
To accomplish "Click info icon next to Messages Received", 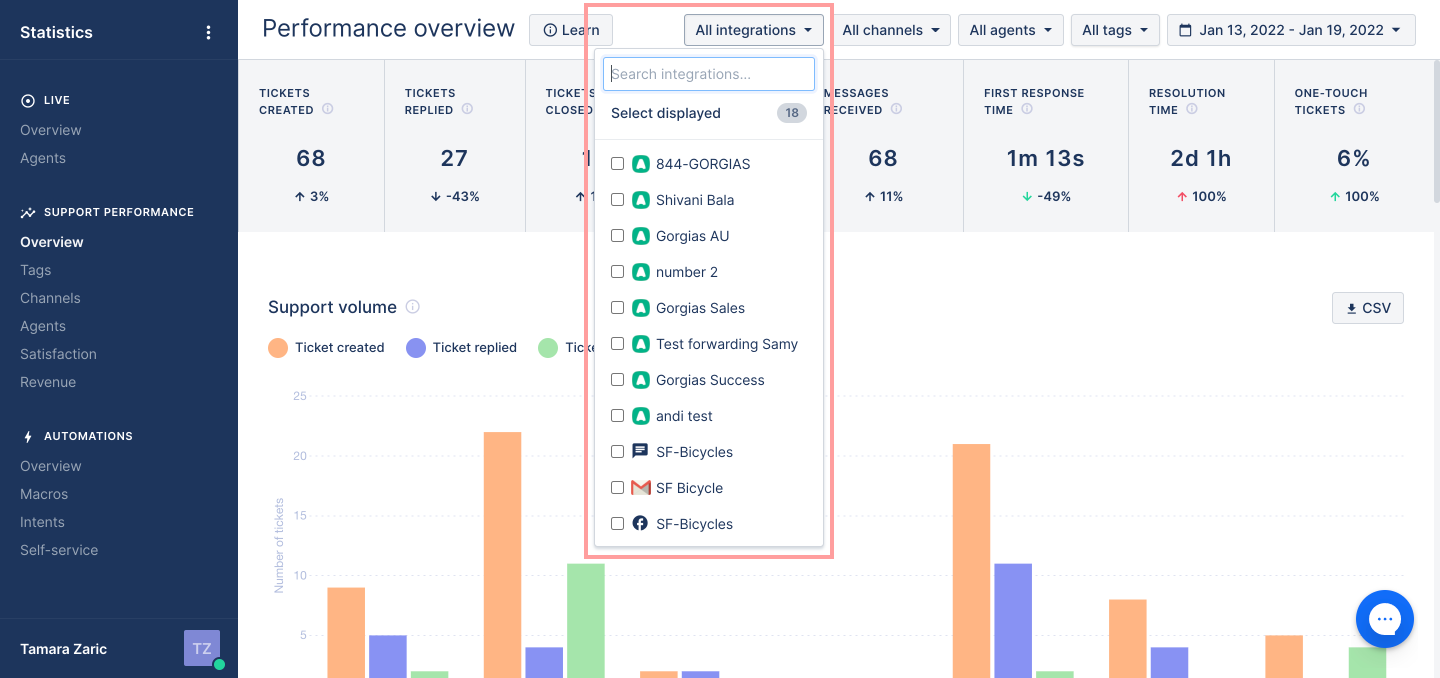I will pyautogui.click(x=896, y=110).
